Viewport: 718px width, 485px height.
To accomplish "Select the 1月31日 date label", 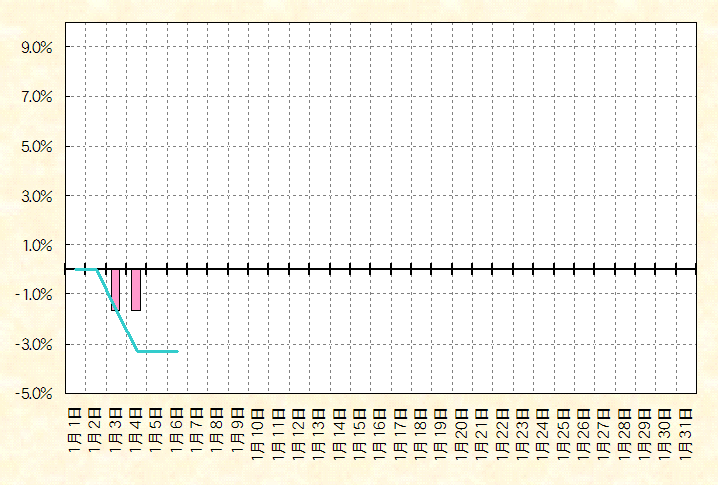I will point(686,428).
